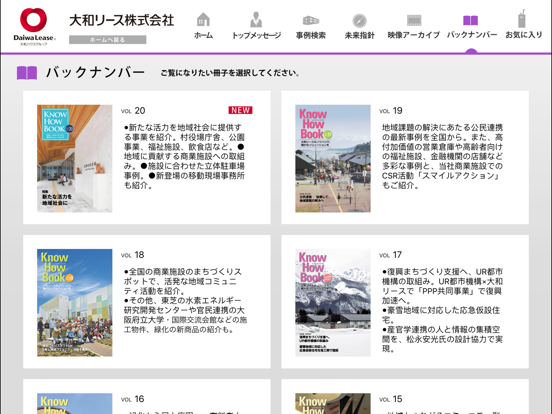Click VOL 20 description starting 新たな活力を
The height and width of the screenshot is (414, 552).
click(184, 156)
